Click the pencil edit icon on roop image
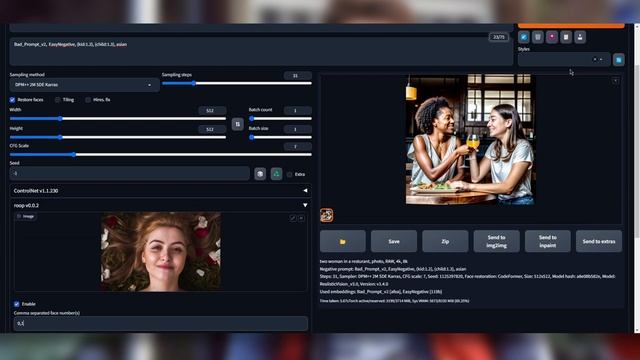 click(293, 218)
